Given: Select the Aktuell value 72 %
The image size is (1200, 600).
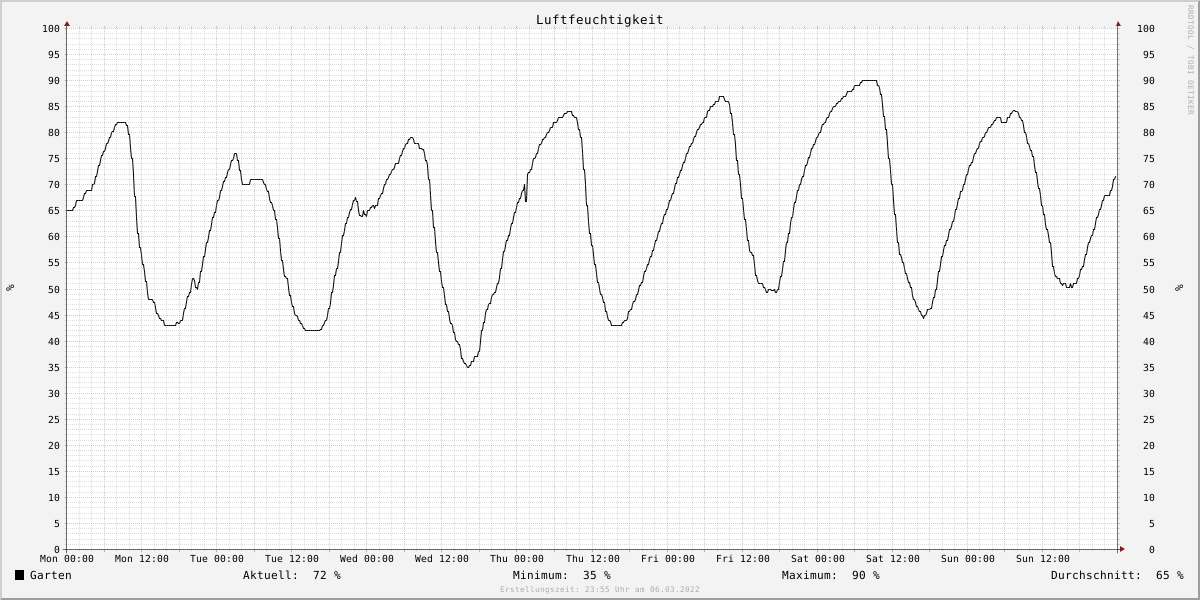Looking at the screenshot, I should [327, 575].
